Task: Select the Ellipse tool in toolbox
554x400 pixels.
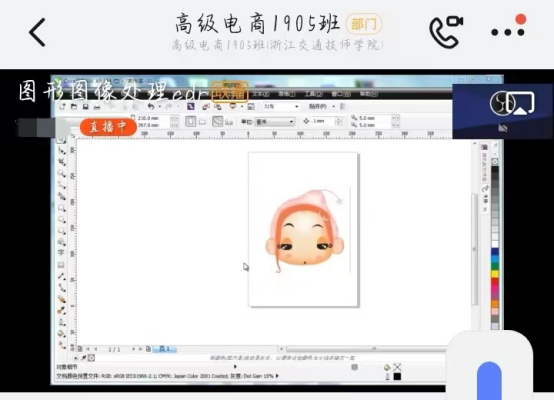Action: [x=62, y=219]
